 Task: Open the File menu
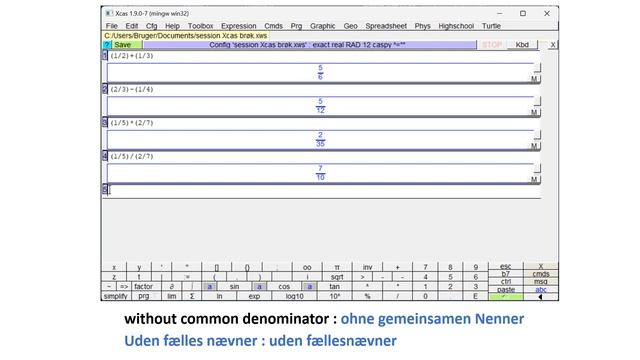[111, 26]
